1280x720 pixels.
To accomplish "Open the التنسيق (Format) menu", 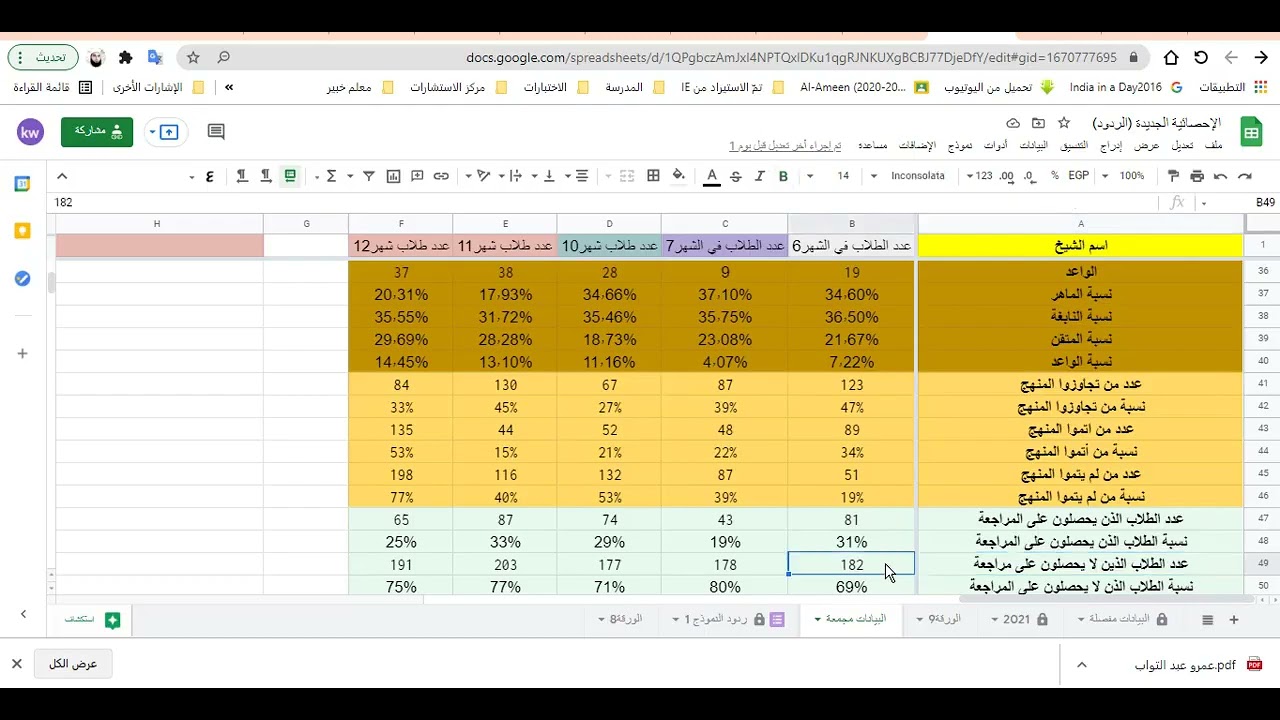I will click(x=1075, y=146).
